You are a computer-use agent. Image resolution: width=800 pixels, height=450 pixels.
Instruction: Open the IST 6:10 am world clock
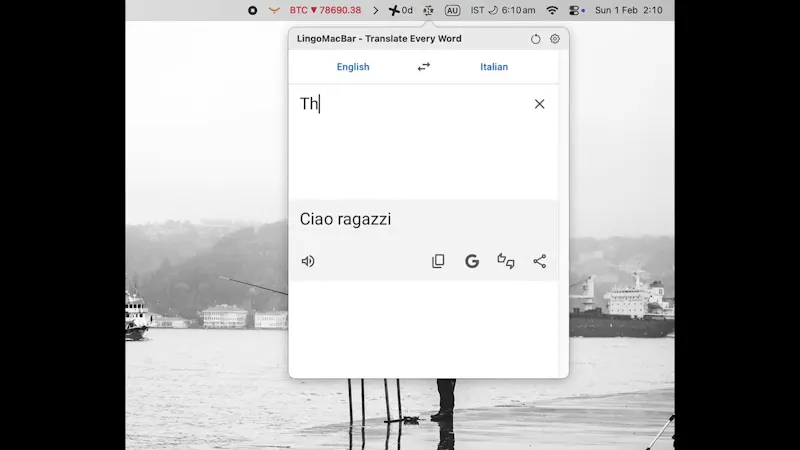pos(503,10)
